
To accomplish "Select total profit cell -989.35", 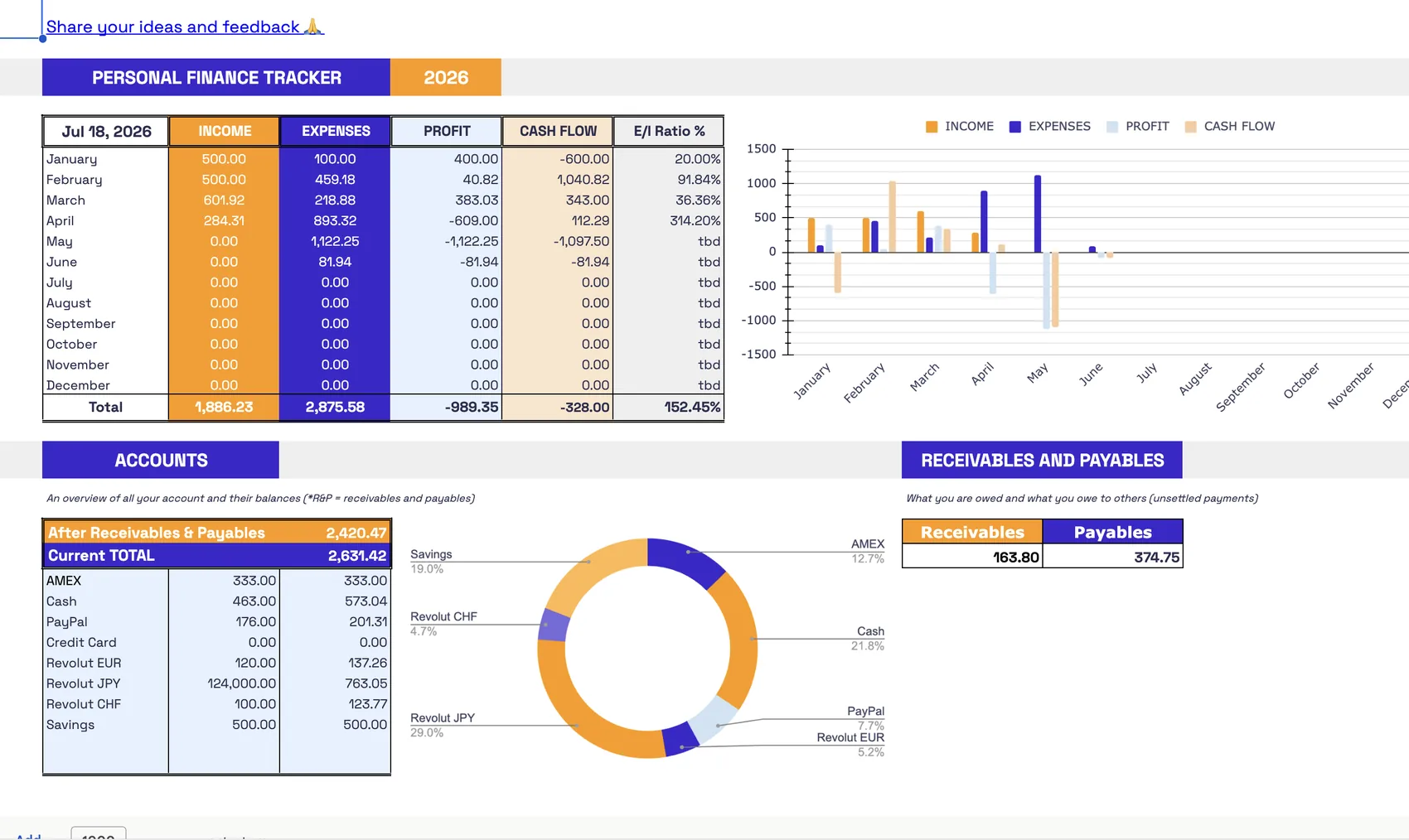I will [x=447, y=408].
